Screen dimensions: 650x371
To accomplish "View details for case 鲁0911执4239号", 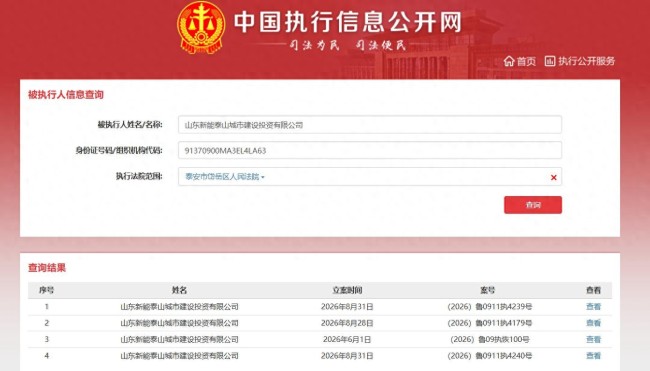I will click(x=593, y=307).
